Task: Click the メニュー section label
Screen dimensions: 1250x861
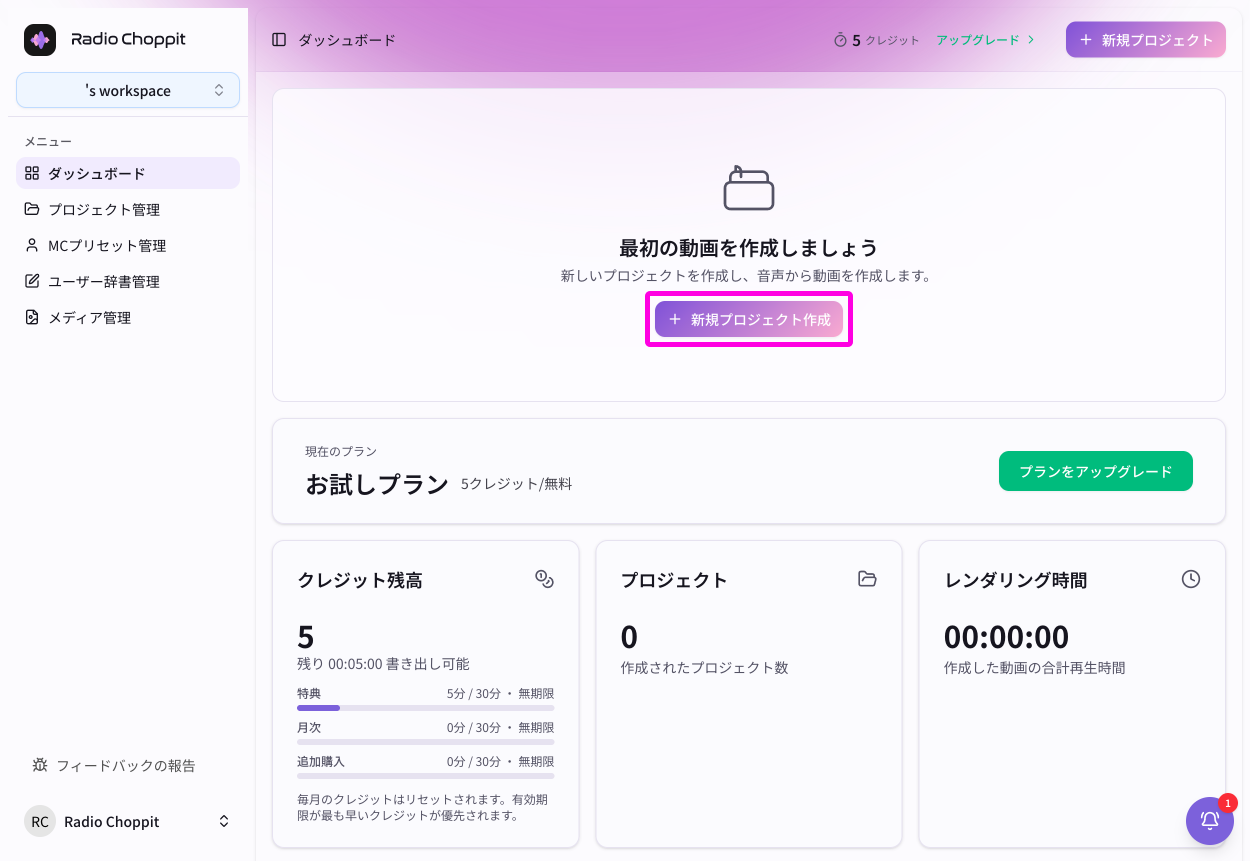Action: click(48, 141)
